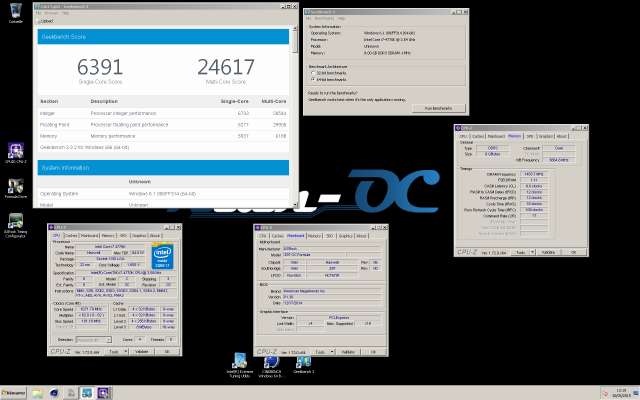
Task: Open Graphics tab in CPU-Z Mainboard window
Action: pyautogui.click(x=345, y=236)
